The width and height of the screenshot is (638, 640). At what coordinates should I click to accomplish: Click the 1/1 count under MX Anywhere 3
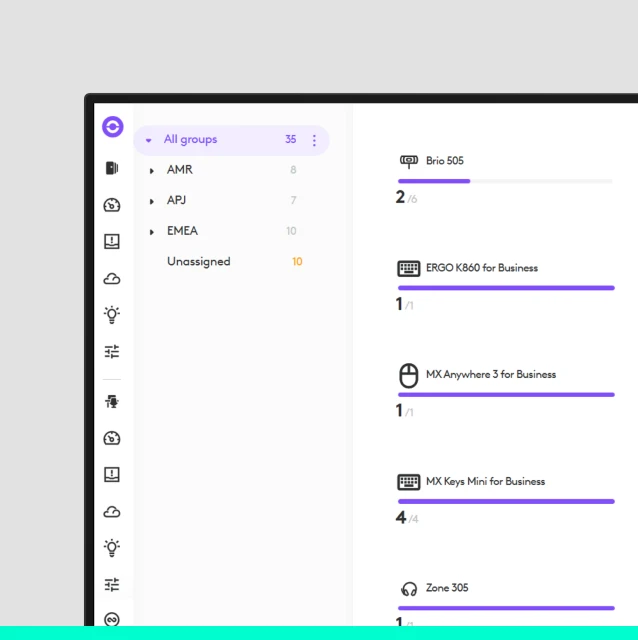[405, 411]
